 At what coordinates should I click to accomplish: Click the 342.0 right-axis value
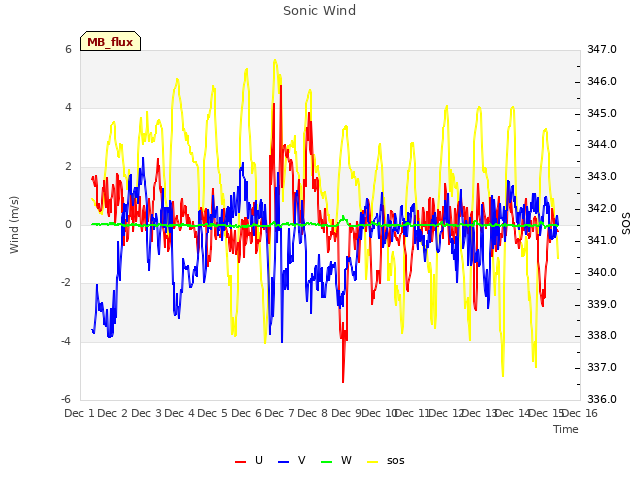[x=602, y=209]
